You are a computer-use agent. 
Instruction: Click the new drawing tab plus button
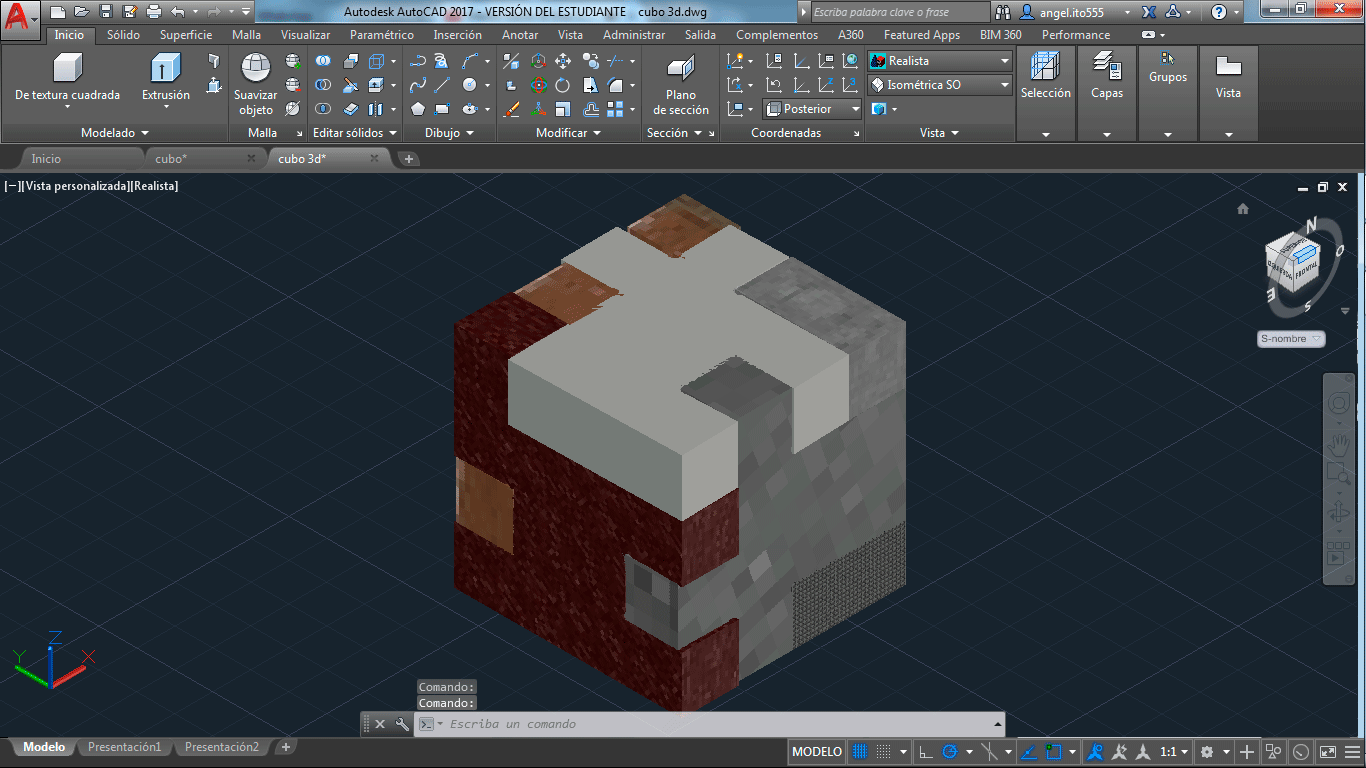(x=408, y=158)
